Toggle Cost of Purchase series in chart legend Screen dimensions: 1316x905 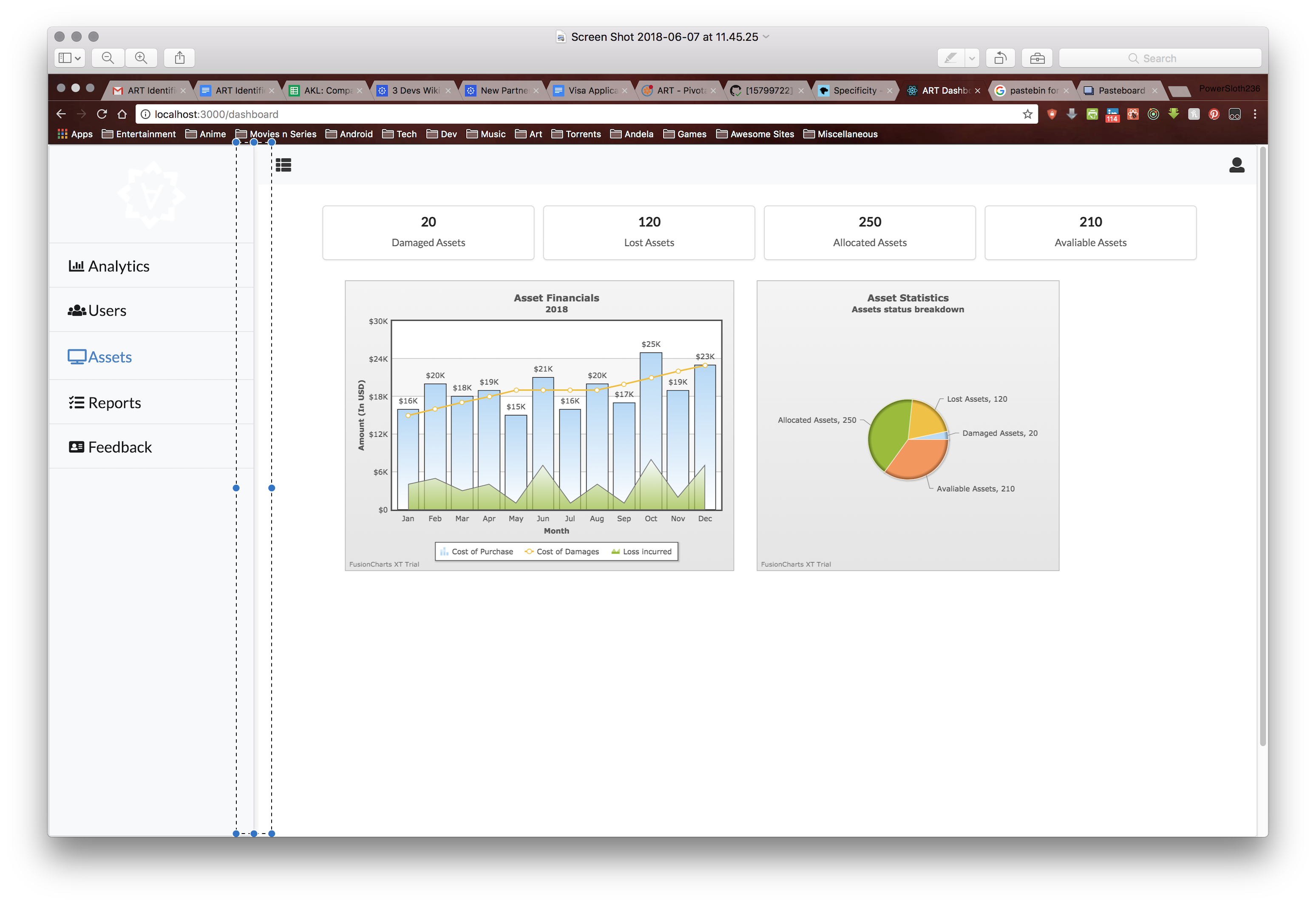pos(476,551)
